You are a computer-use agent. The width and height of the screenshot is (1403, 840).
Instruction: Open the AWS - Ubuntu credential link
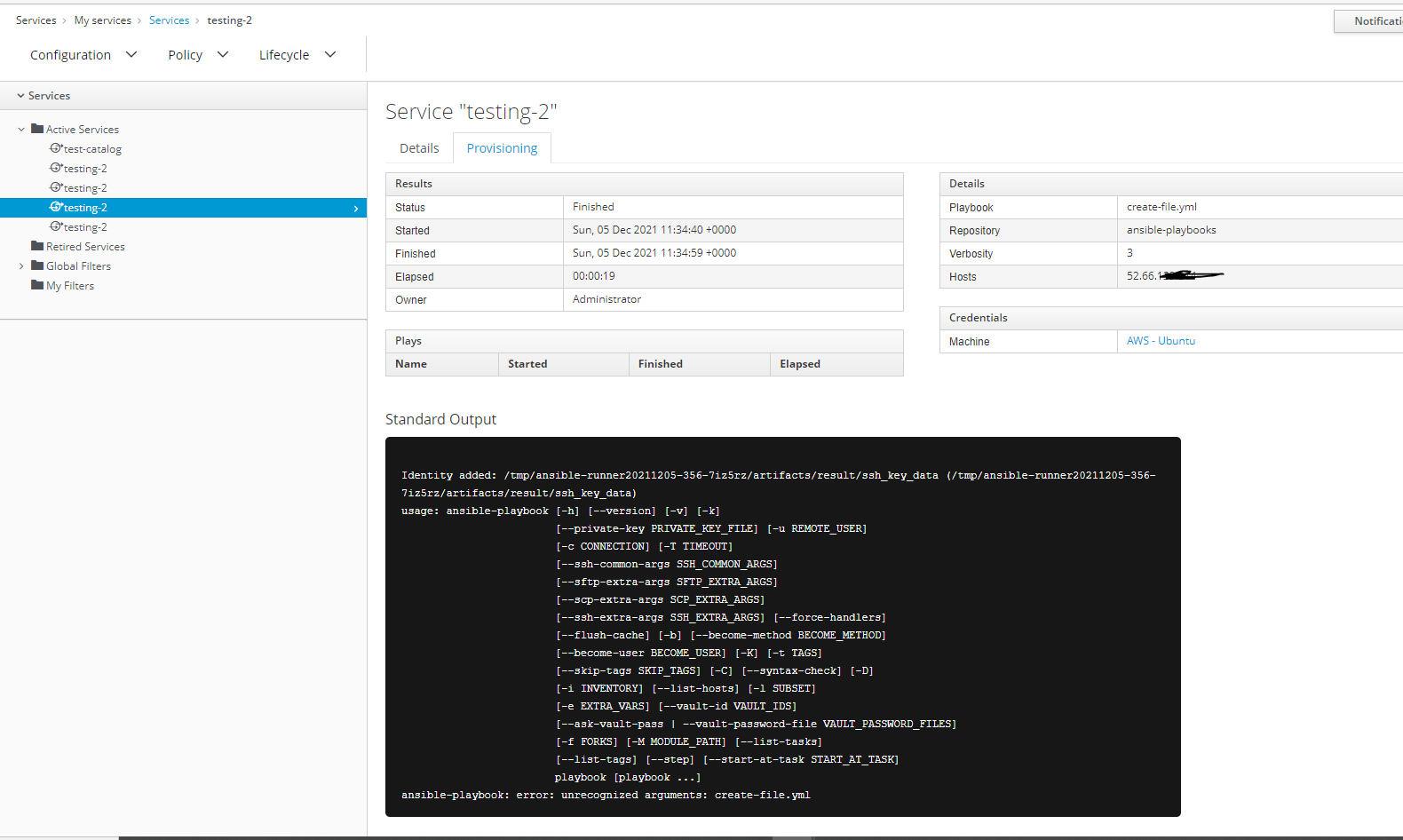1161,341
